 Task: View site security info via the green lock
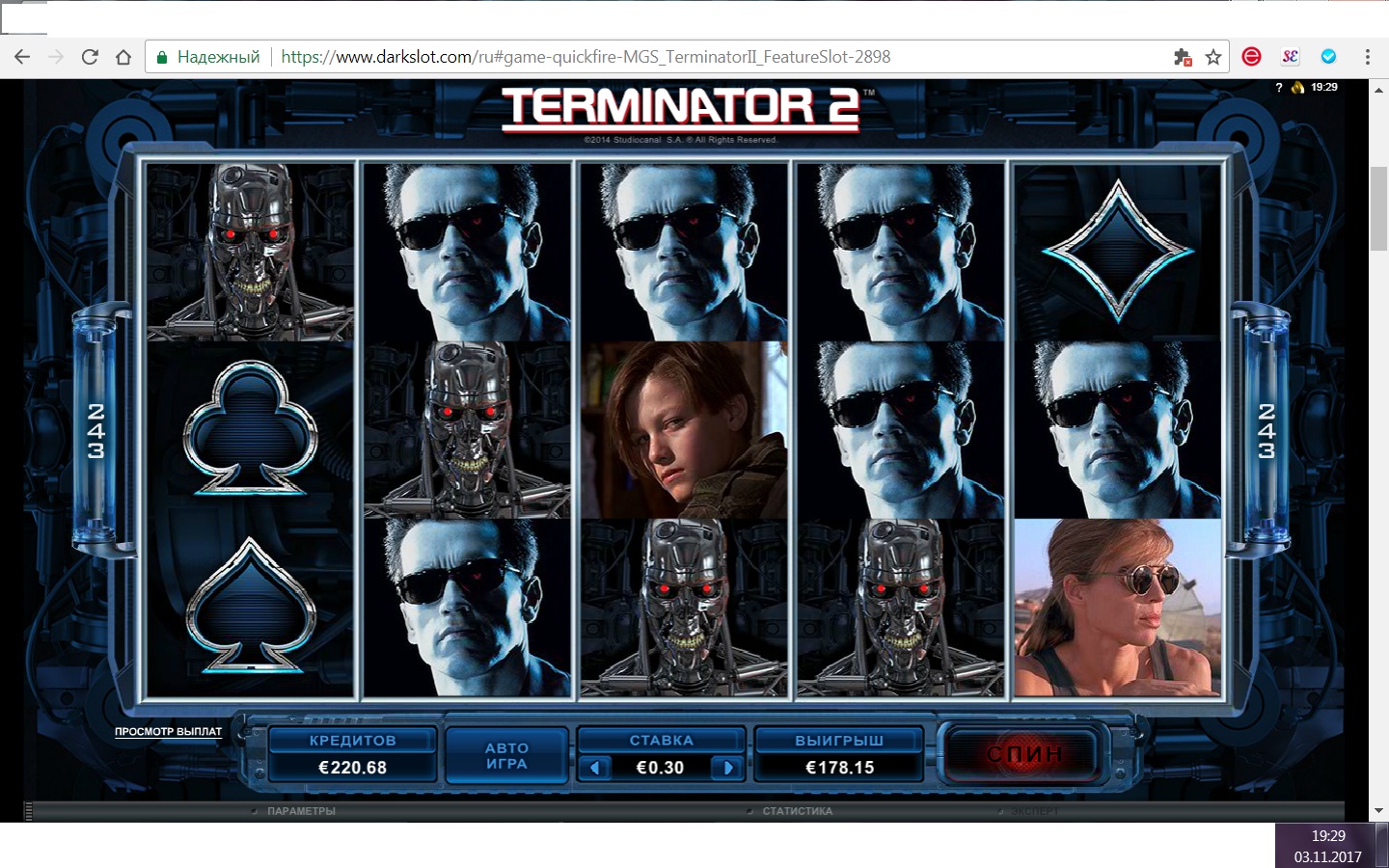pyautogui.click(x=162, y=57)
